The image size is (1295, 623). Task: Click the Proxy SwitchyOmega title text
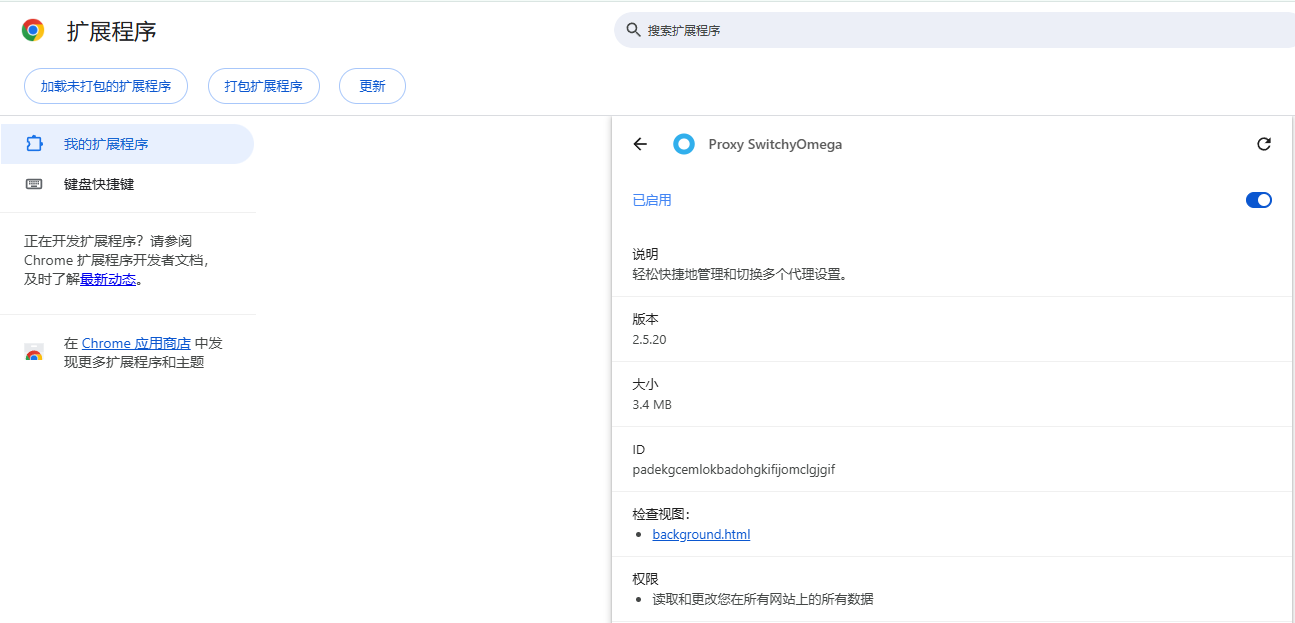pyautogui.click(x=775, y=144)
